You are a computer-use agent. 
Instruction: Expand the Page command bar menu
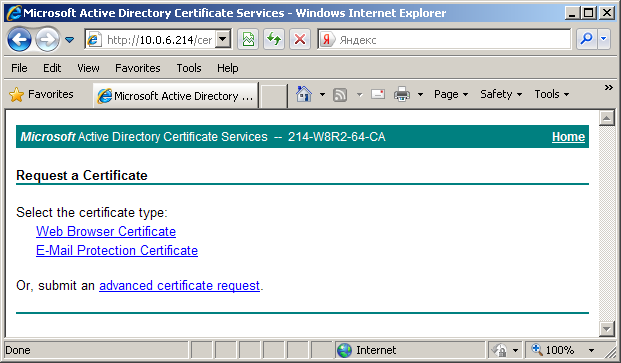451,94
